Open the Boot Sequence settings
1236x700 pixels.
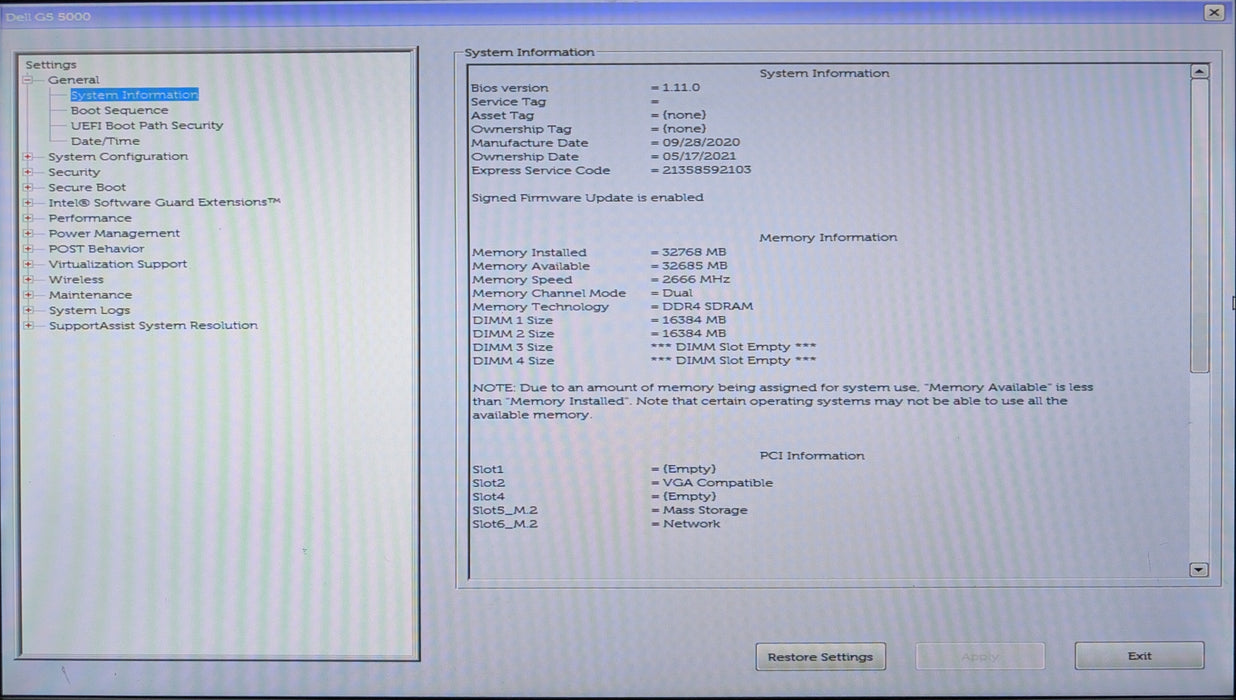[119, 110]
